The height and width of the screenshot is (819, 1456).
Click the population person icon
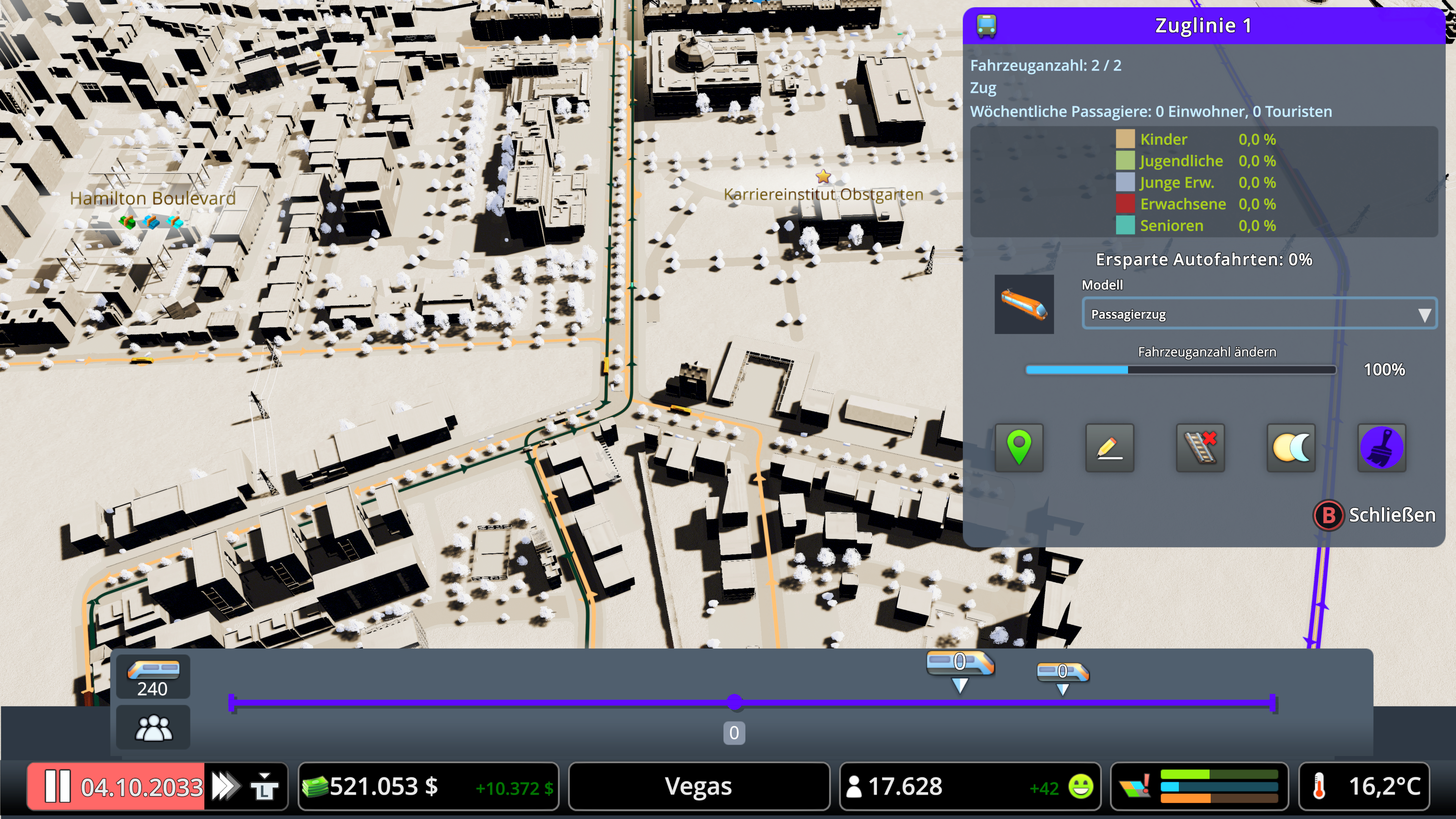(854, 787)
